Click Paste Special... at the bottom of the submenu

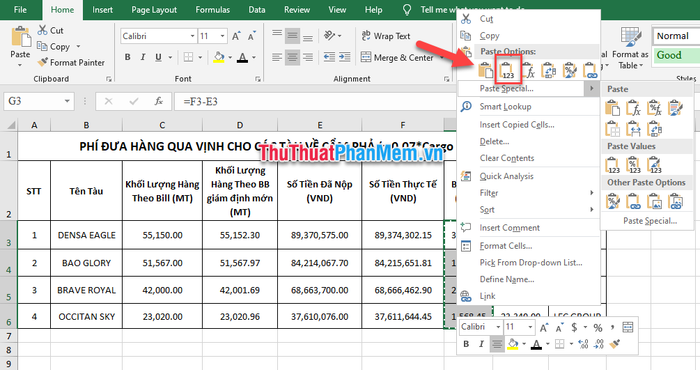(x=650, y=221)
